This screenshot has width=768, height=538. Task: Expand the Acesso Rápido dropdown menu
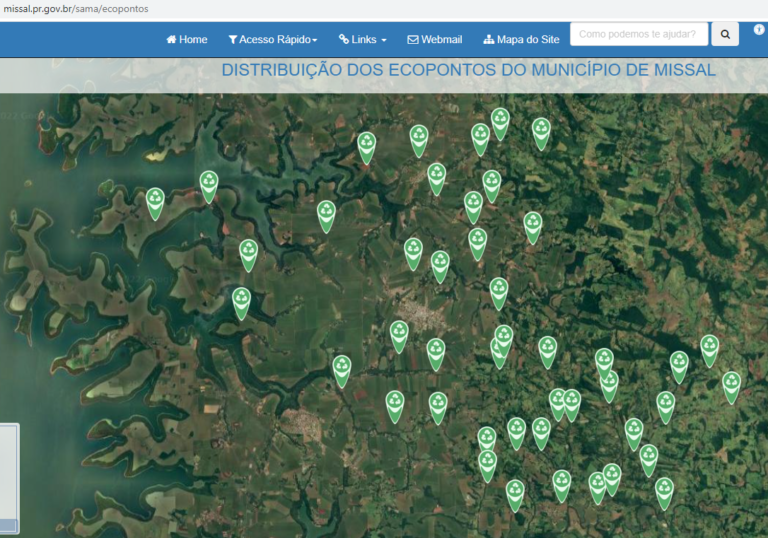273,39
